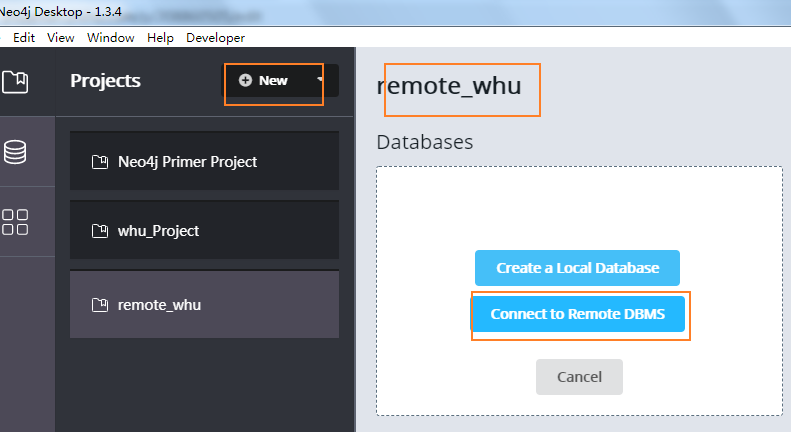Select the remote_whu project item
The image size is (791, 432).
(204, 305)
